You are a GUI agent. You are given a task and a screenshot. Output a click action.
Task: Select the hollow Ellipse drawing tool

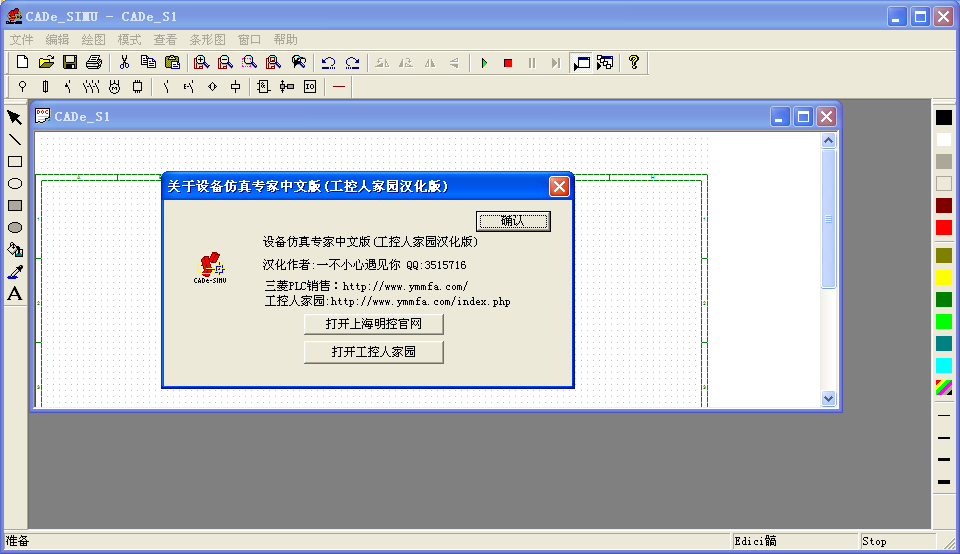[15, 183]
